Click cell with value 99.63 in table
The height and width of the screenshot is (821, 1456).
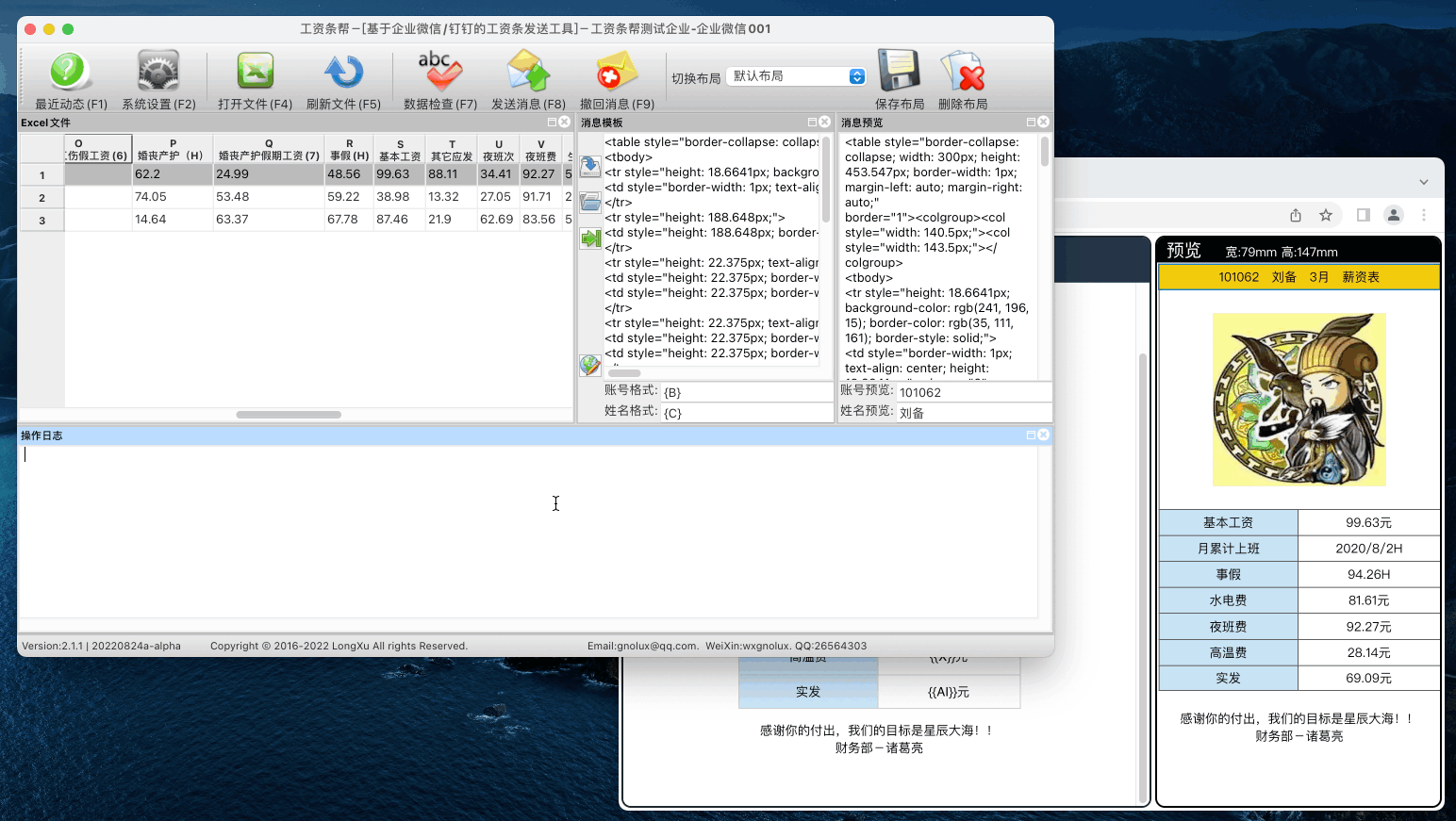coord(400,174)
